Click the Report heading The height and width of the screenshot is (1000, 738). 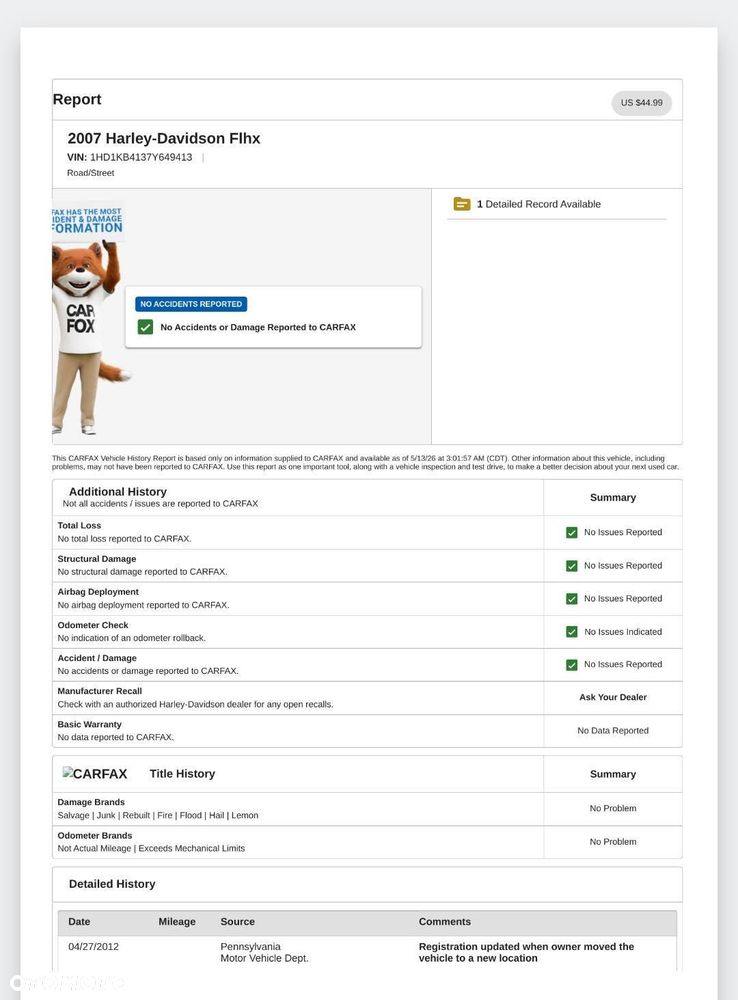77,99
